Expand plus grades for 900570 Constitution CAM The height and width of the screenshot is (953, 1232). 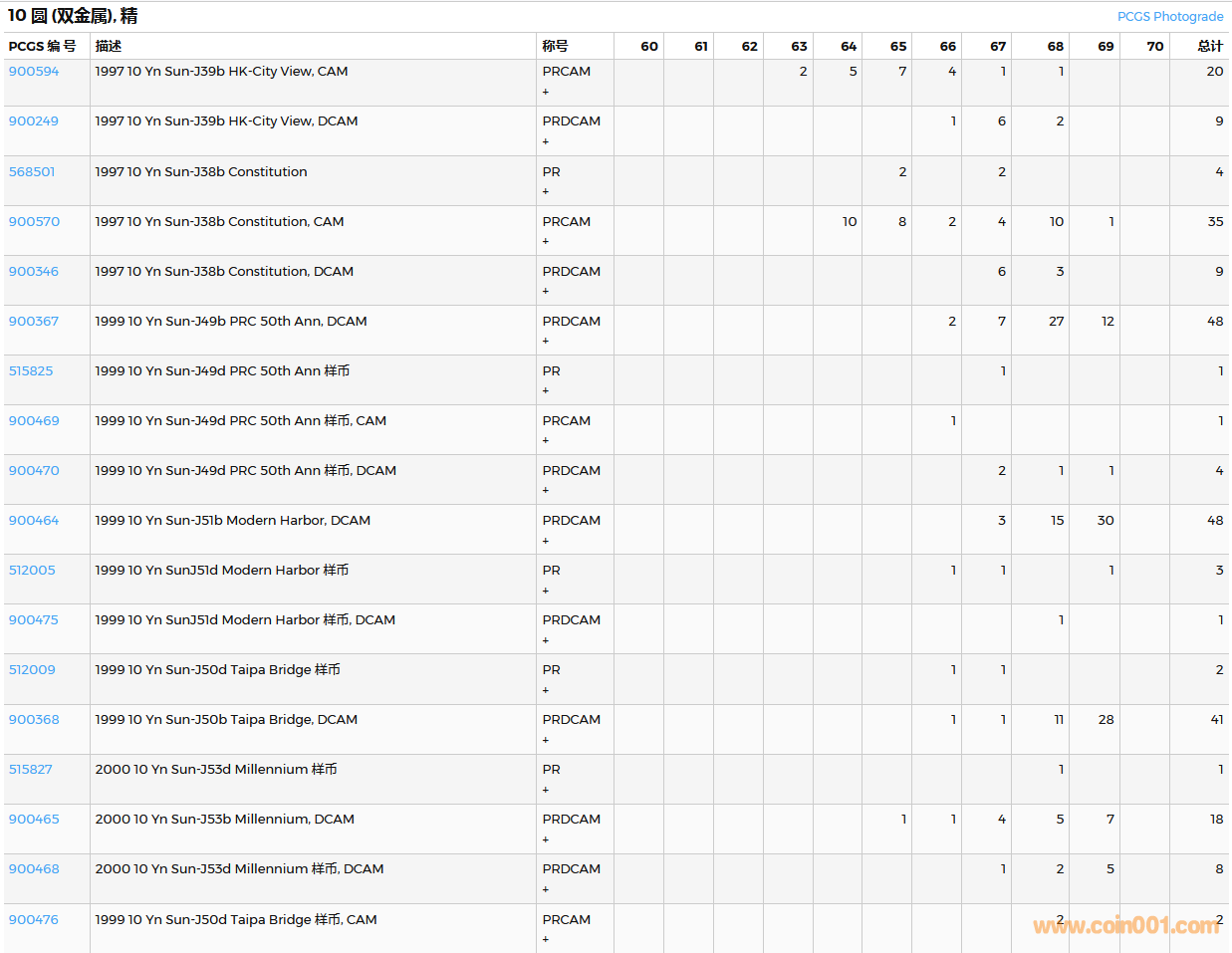tap(546, 241)
